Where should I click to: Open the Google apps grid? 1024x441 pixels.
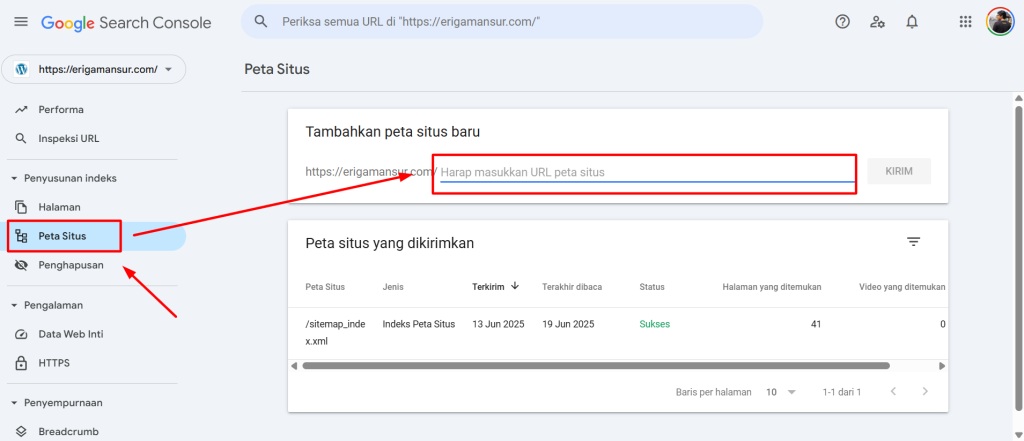[x=965, y=22]
